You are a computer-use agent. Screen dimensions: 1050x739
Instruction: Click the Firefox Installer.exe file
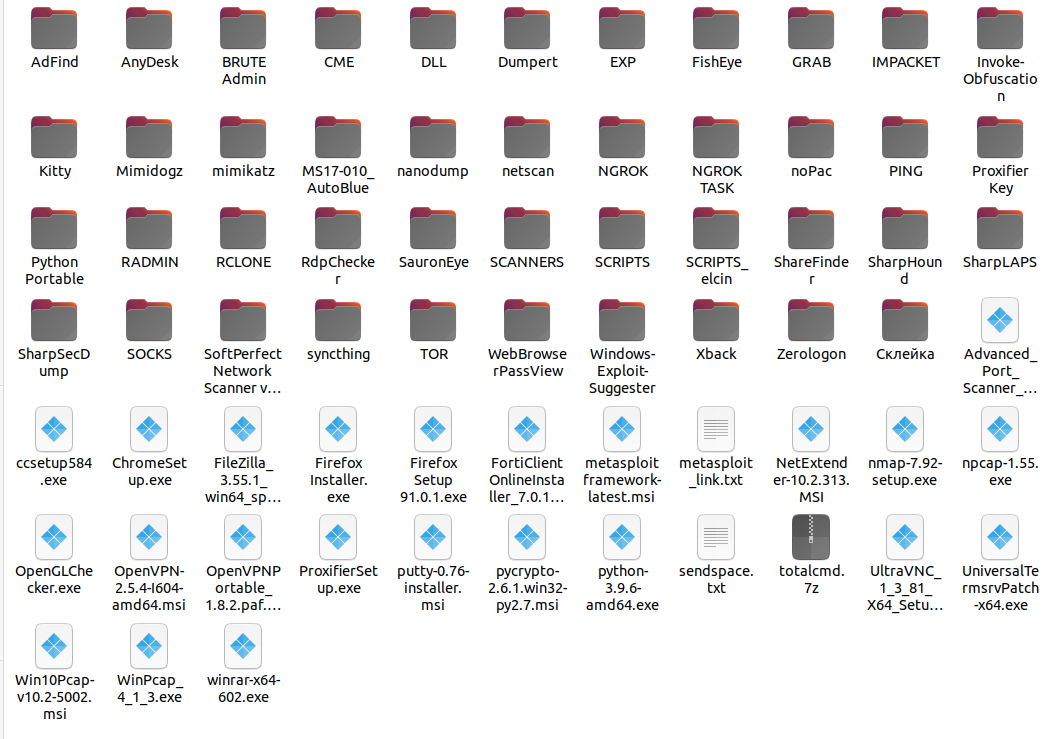[338, 429]
